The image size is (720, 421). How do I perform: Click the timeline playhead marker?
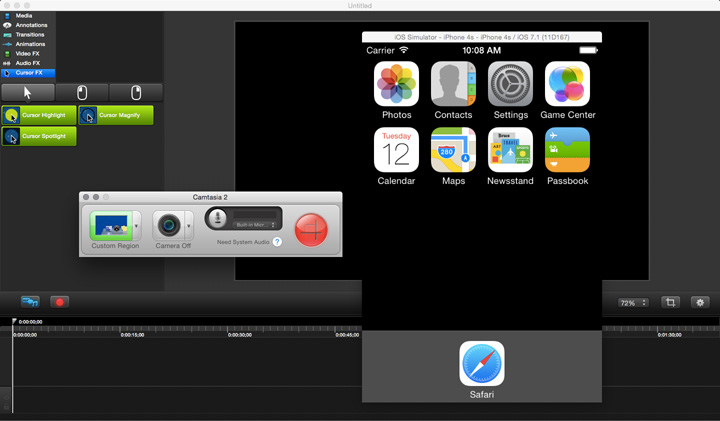14,321
